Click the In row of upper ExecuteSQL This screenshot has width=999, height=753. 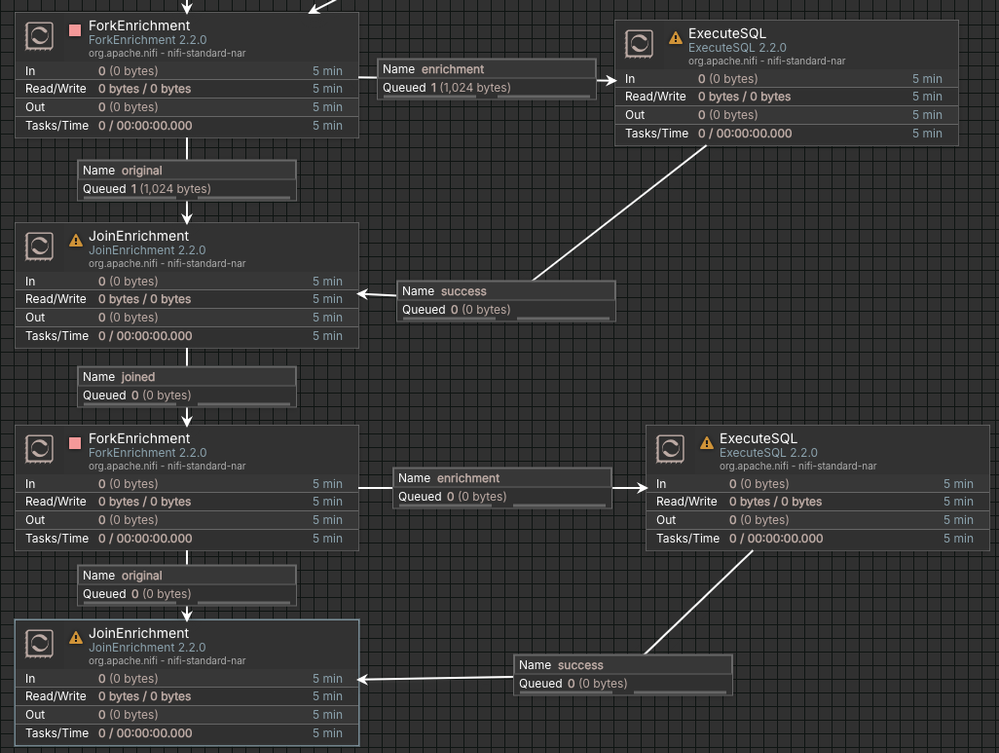(786, 78)
